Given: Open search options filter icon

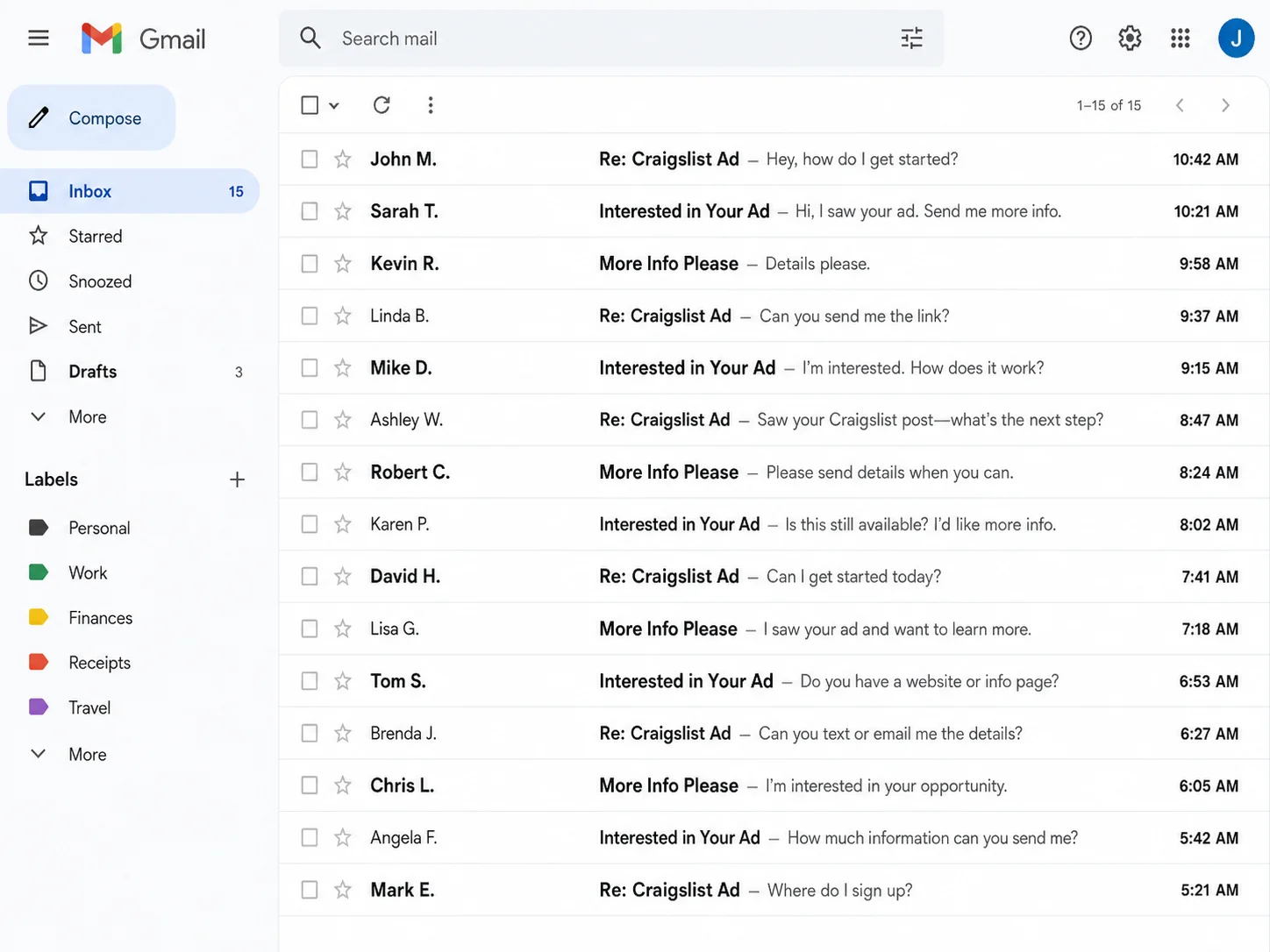Looking at the screenshot, I should point(911,38).
